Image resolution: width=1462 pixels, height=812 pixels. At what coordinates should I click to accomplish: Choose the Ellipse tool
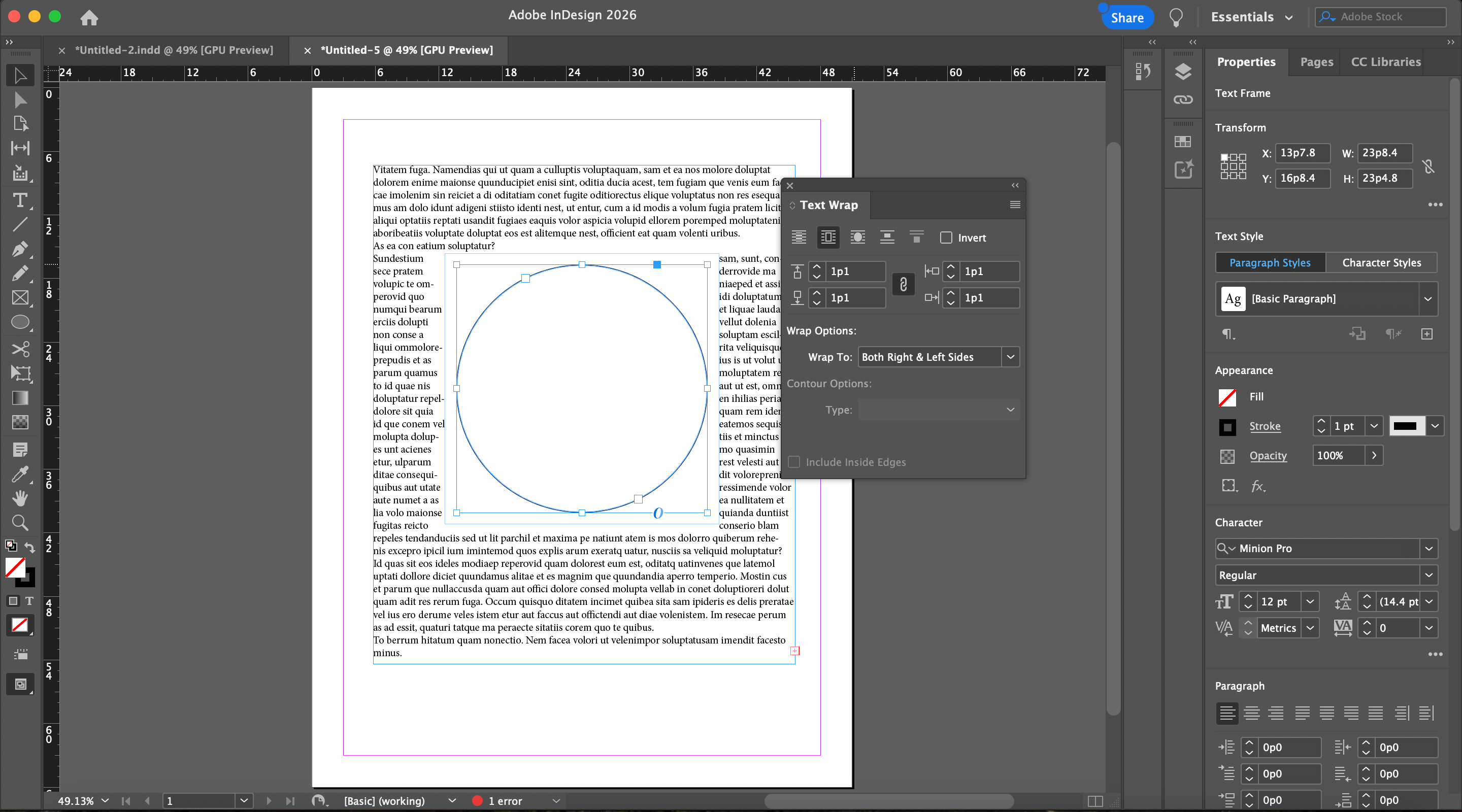[x=20, y=322]
